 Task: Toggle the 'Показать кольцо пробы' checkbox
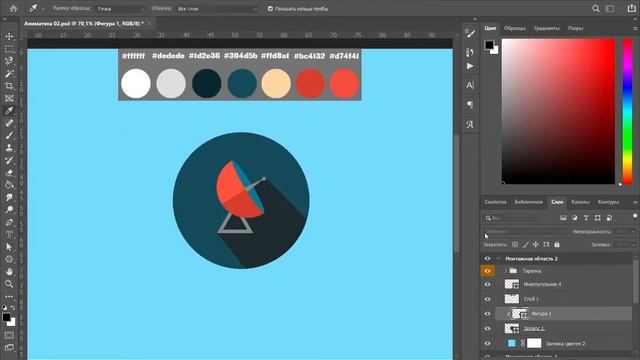[270, 9]
